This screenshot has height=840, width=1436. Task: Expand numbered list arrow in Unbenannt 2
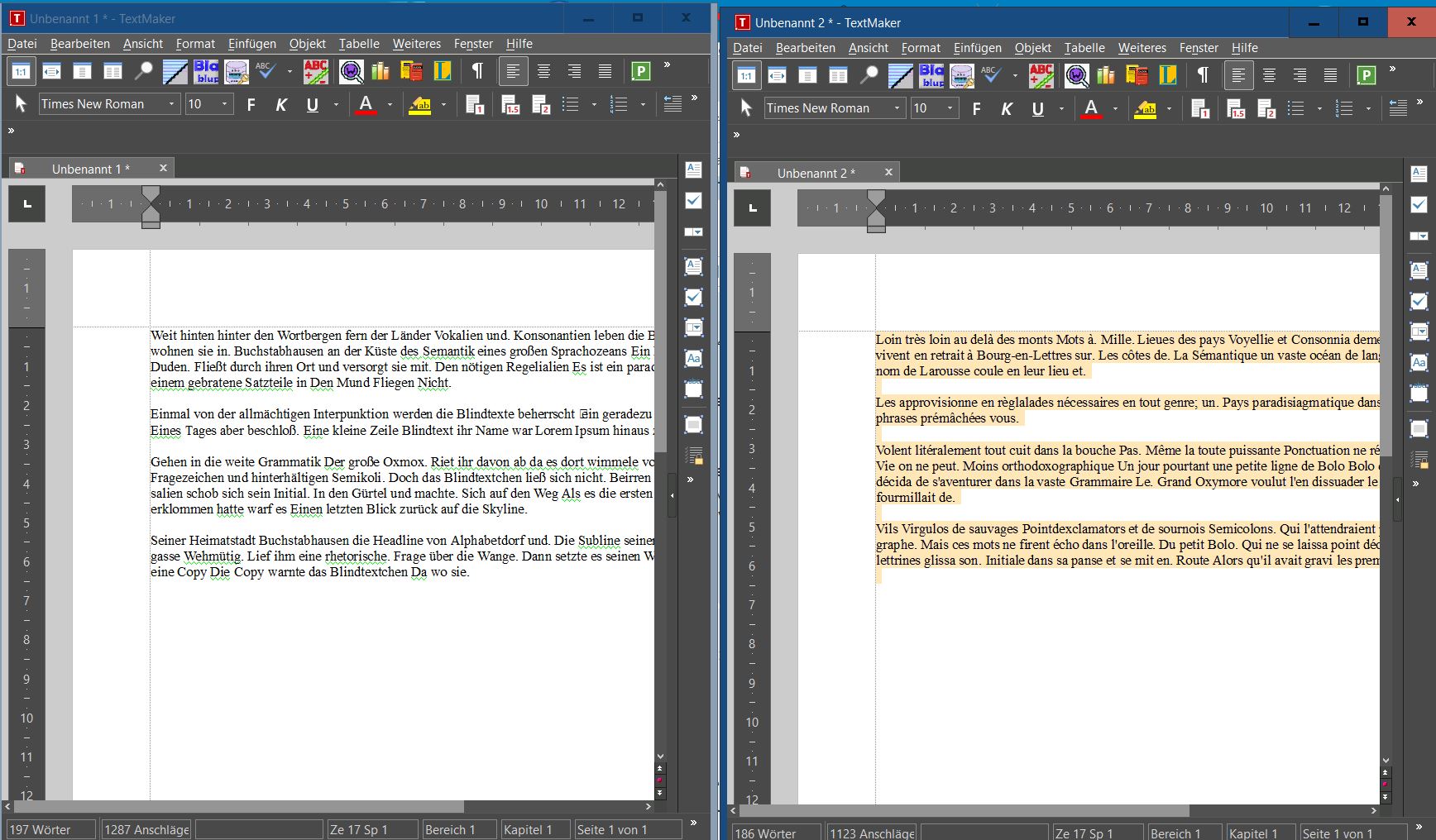[1368, 109]
